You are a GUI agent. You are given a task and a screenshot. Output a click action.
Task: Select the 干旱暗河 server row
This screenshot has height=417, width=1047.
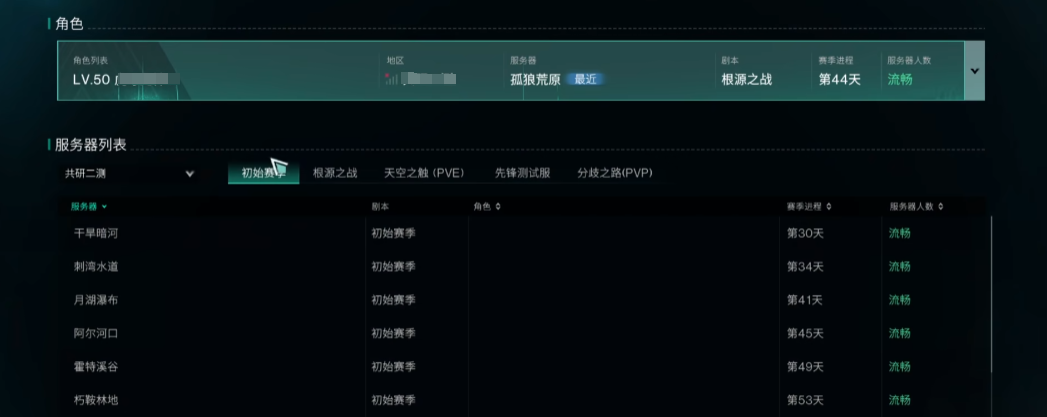tap(96, 233)
